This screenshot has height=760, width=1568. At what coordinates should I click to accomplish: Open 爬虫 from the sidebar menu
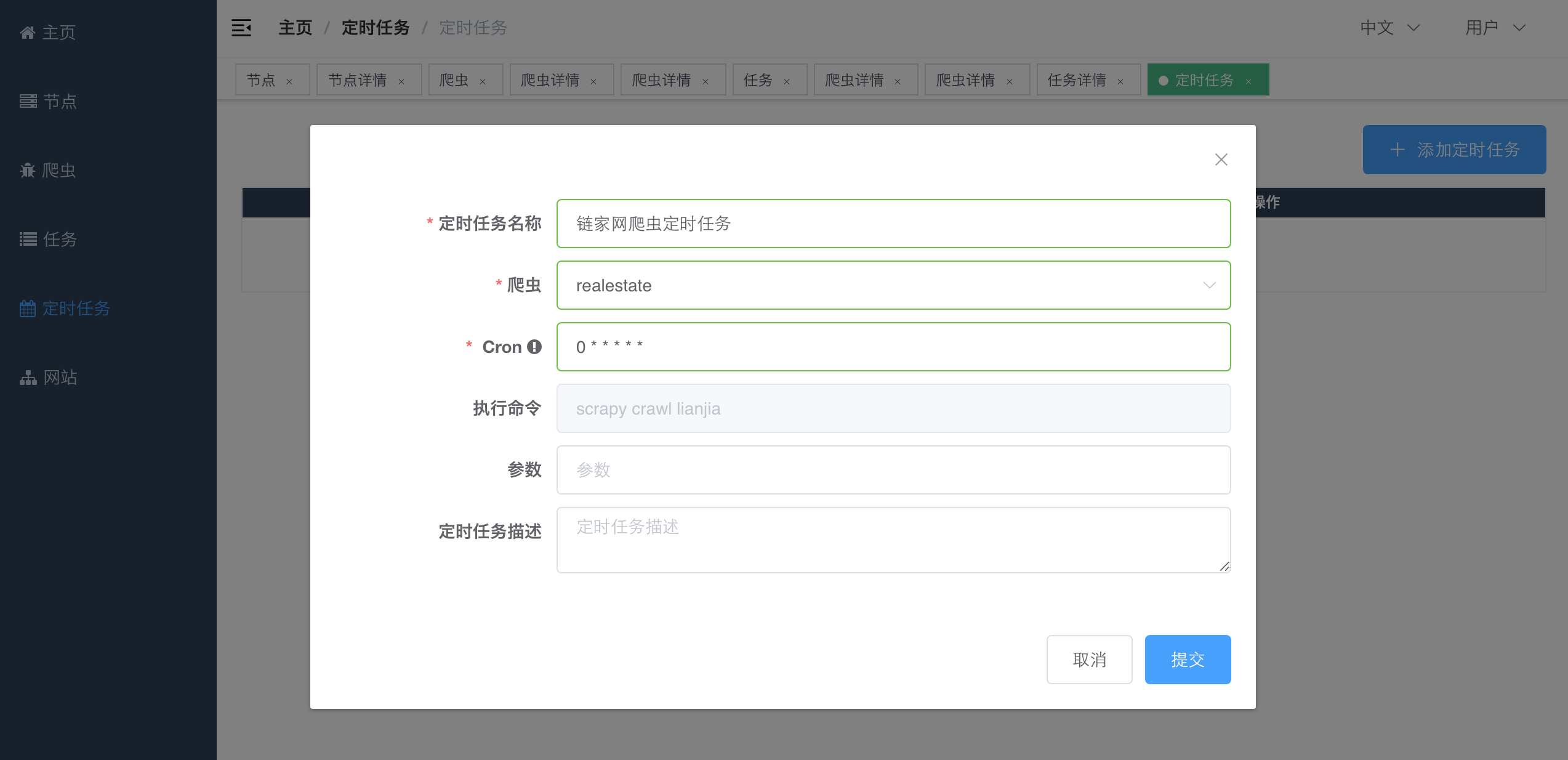pos(108,170)
